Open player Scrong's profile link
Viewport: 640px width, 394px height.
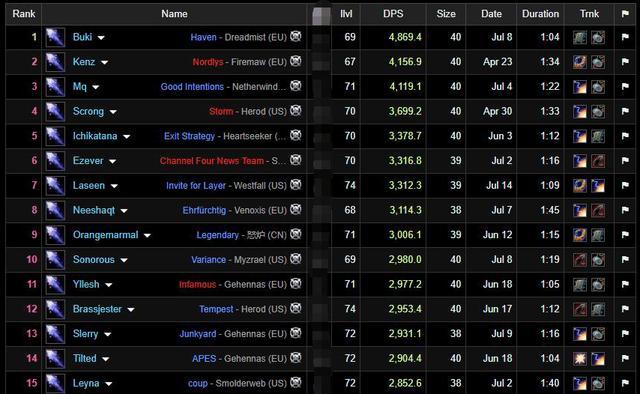pos(88,111)
